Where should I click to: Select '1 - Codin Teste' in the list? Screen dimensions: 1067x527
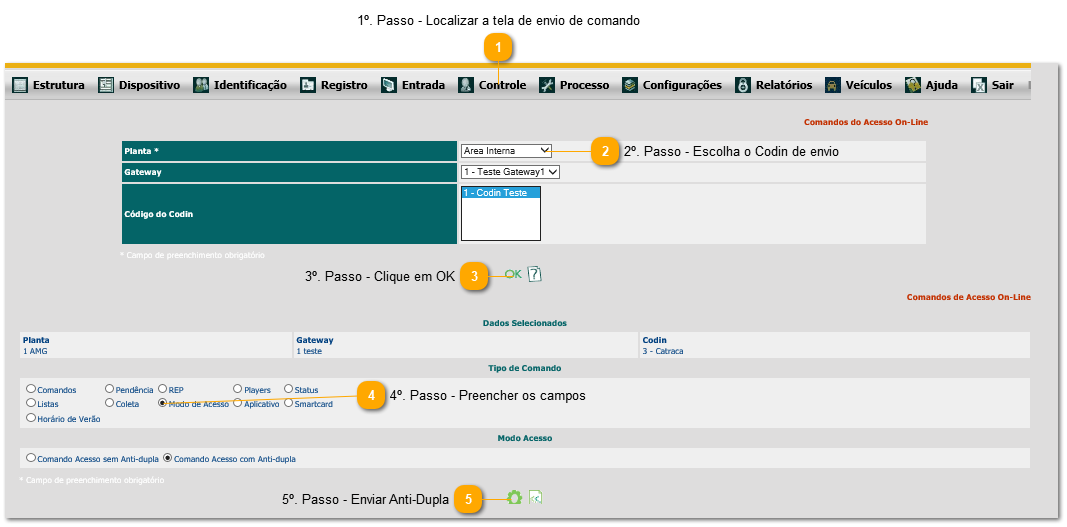[x=501, y=193]
